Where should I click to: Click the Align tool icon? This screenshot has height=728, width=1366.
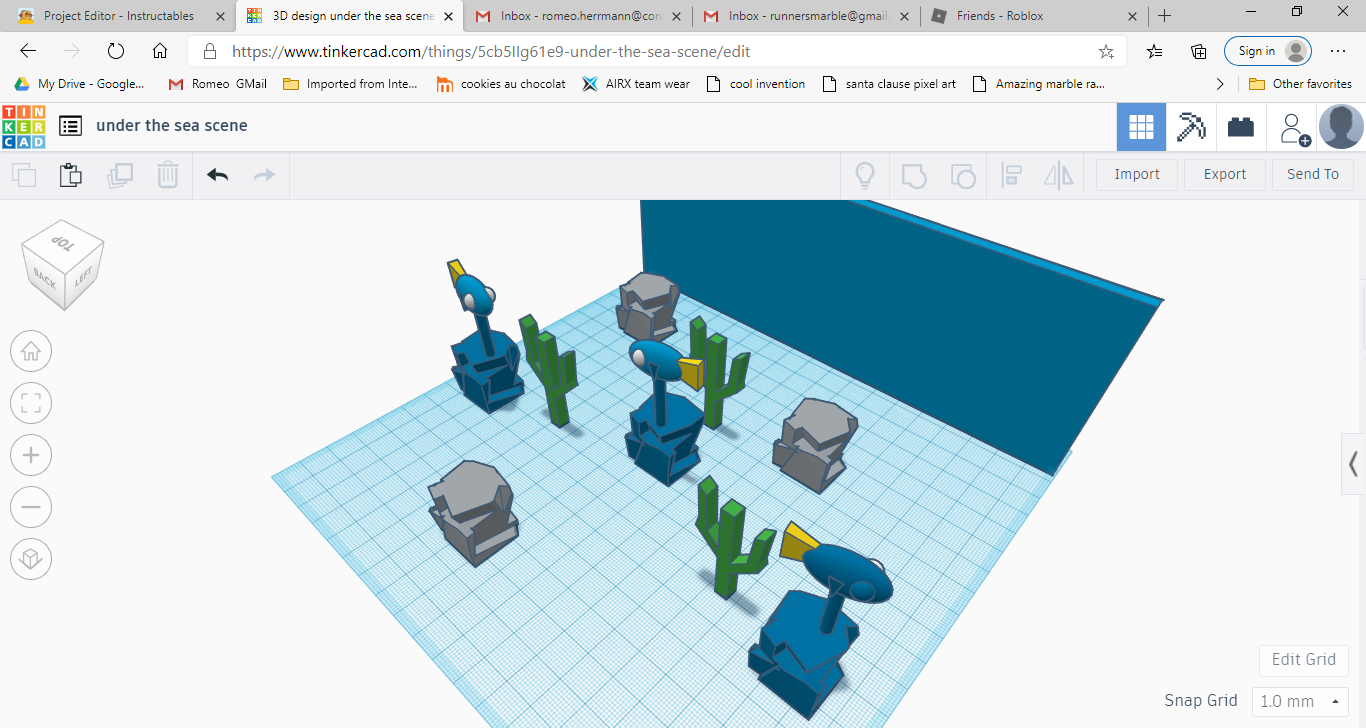pyautogui.click(x=1011, y=175)
